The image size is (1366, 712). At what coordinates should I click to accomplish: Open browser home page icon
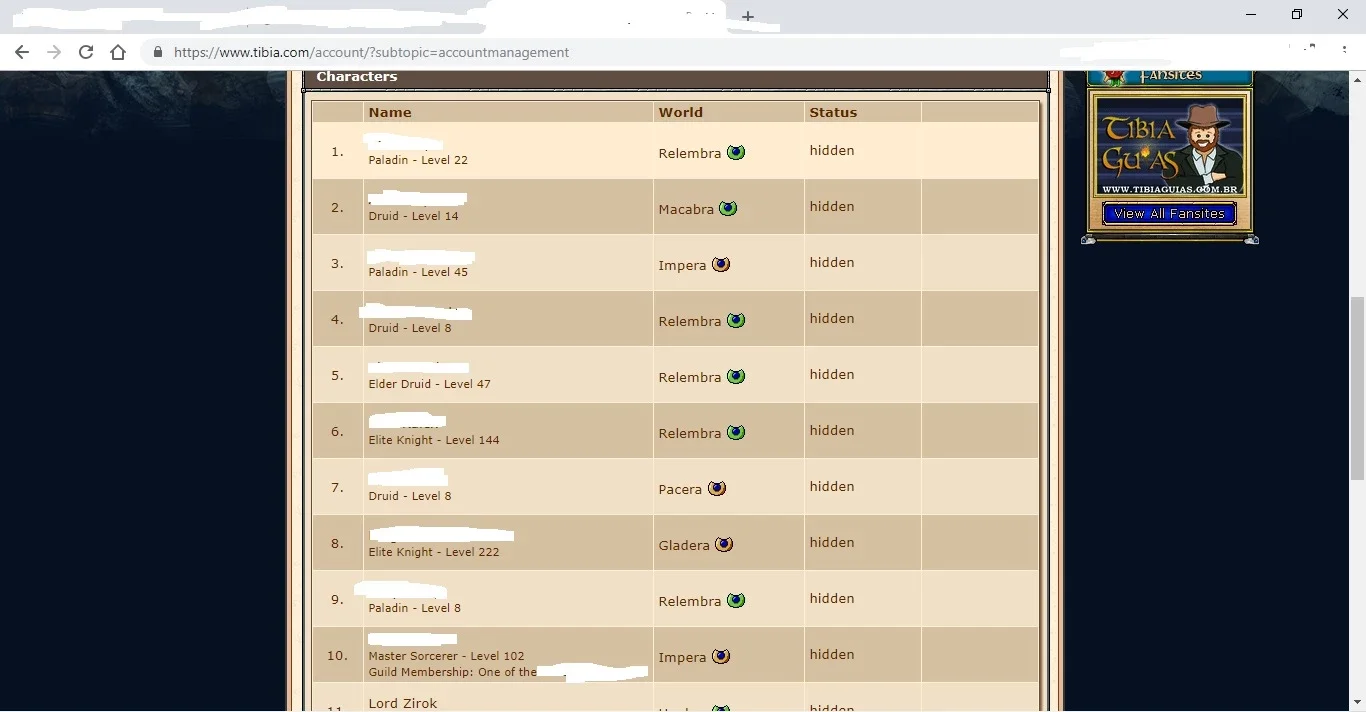(118, 52)
